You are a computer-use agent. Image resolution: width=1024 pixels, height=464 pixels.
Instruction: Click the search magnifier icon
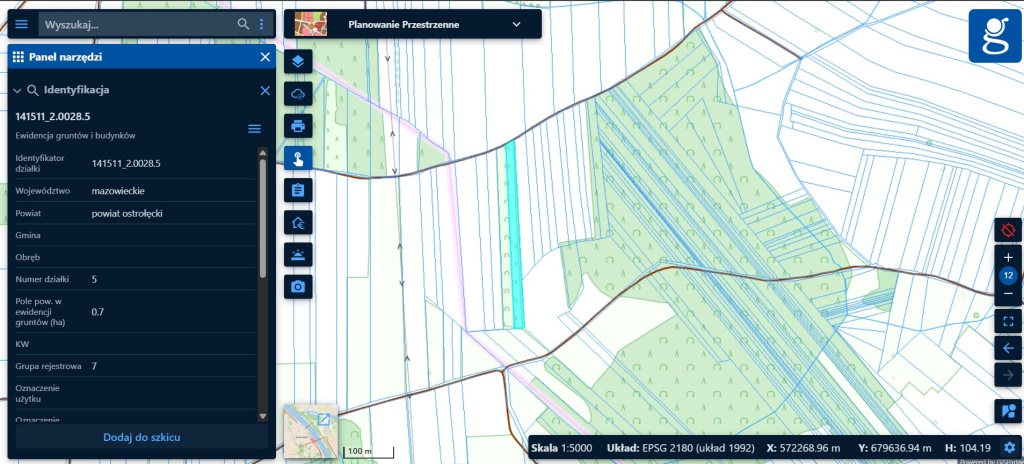[x=243, y=24]
